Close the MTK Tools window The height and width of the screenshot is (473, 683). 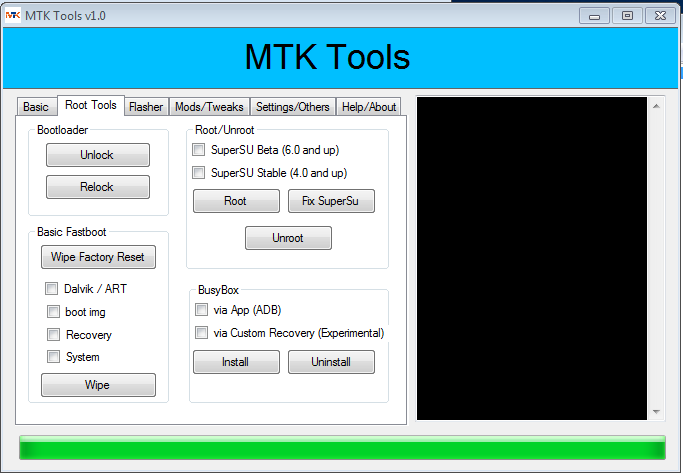[660, 16]
